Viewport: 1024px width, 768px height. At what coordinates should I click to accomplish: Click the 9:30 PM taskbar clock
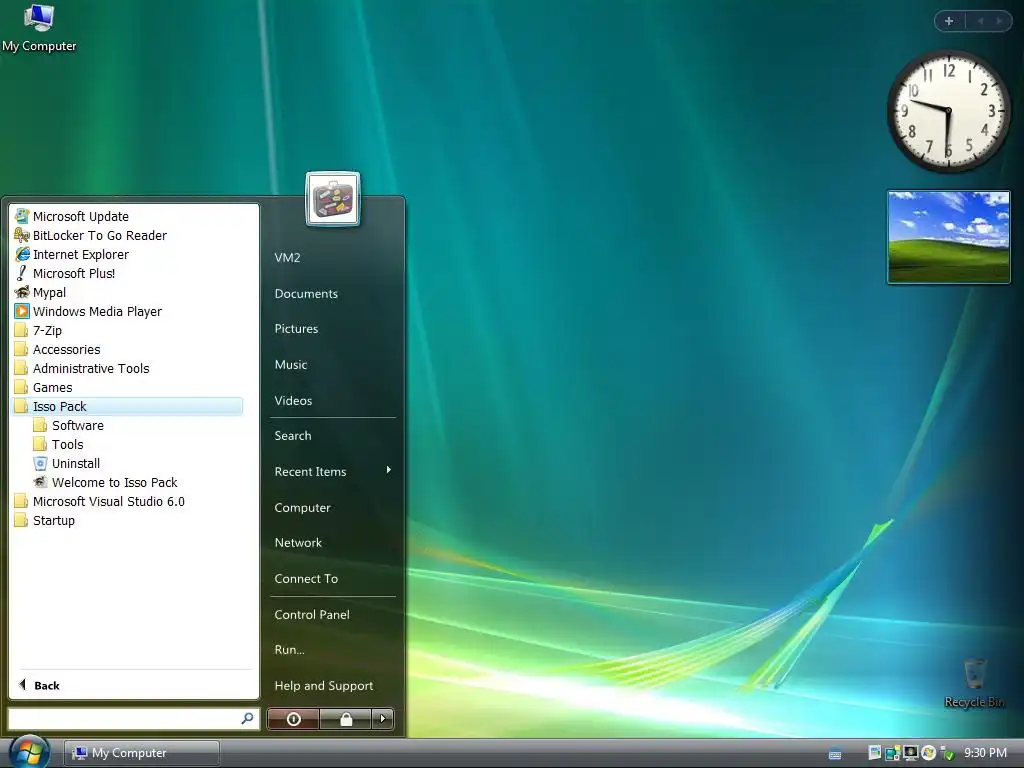(985, 753)
